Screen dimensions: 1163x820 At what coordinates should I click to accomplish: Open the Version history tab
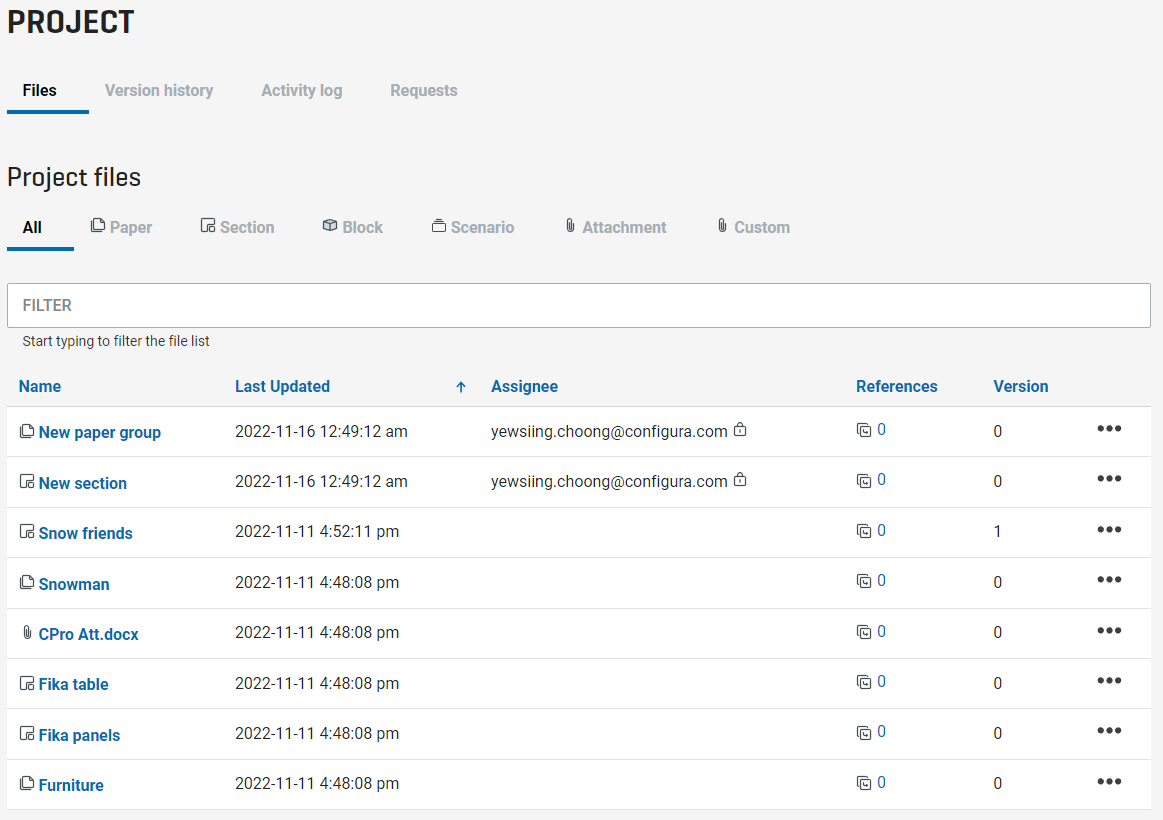(159, 90)
